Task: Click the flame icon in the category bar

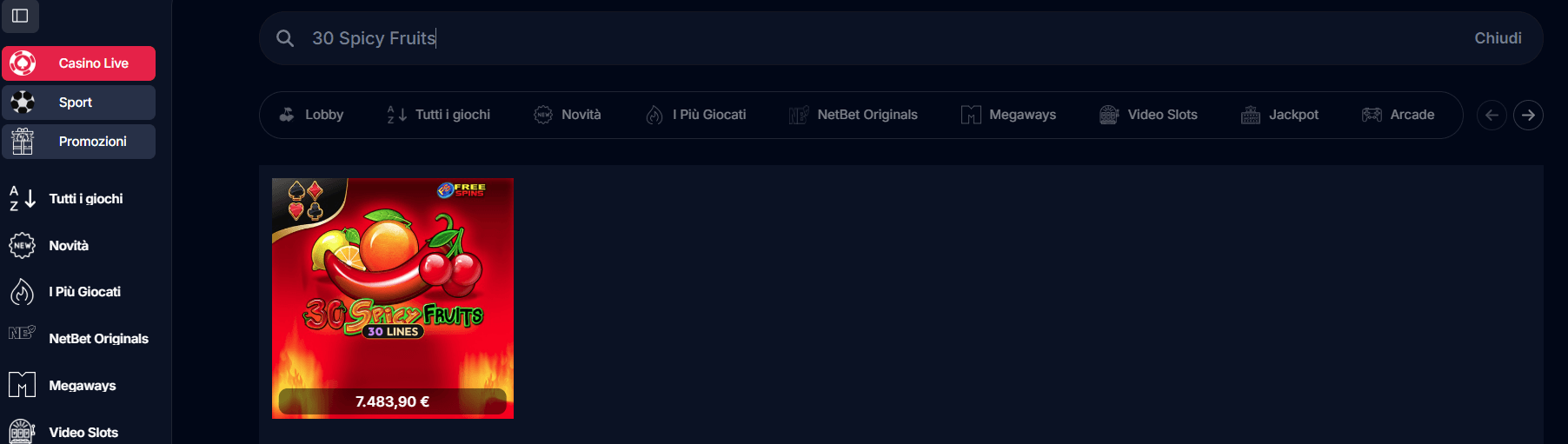Action: [654, 115]
